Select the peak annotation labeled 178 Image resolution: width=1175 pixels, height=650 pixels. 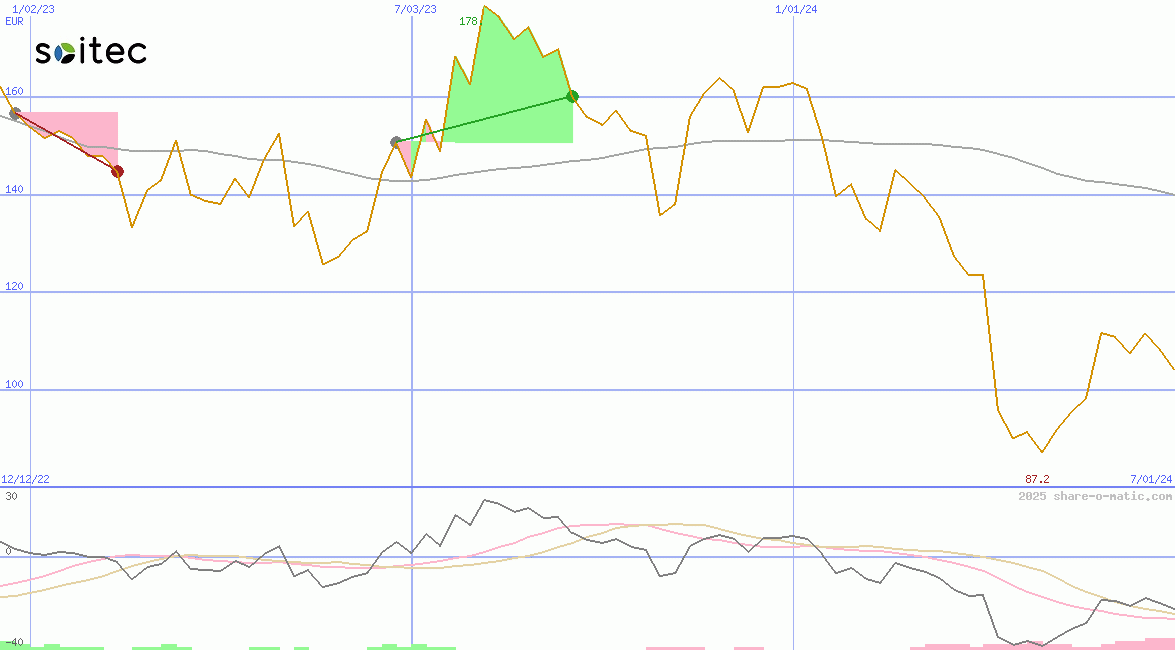tap(466, 20)
